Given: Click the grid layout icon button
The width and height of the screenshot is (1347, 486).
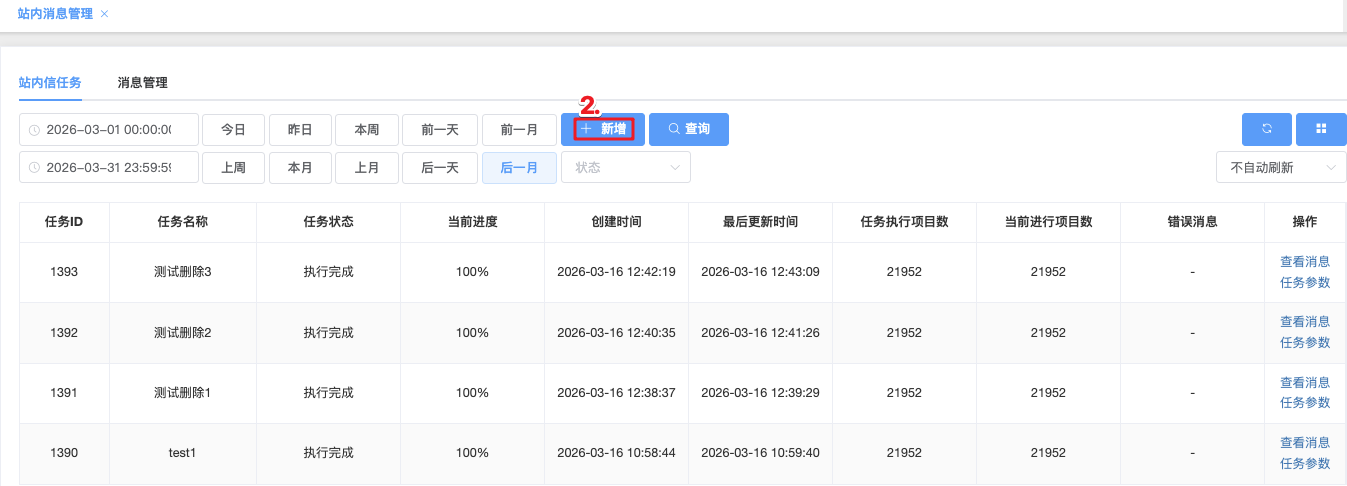Looking at the screenshot, I should [x=1321, y=129].
